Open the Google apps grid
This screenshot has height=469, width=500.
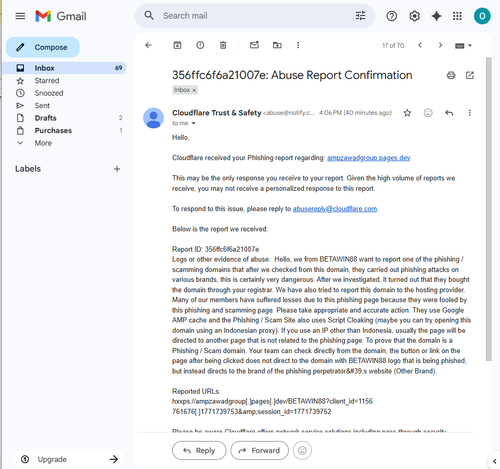click(x=457, y=16)
